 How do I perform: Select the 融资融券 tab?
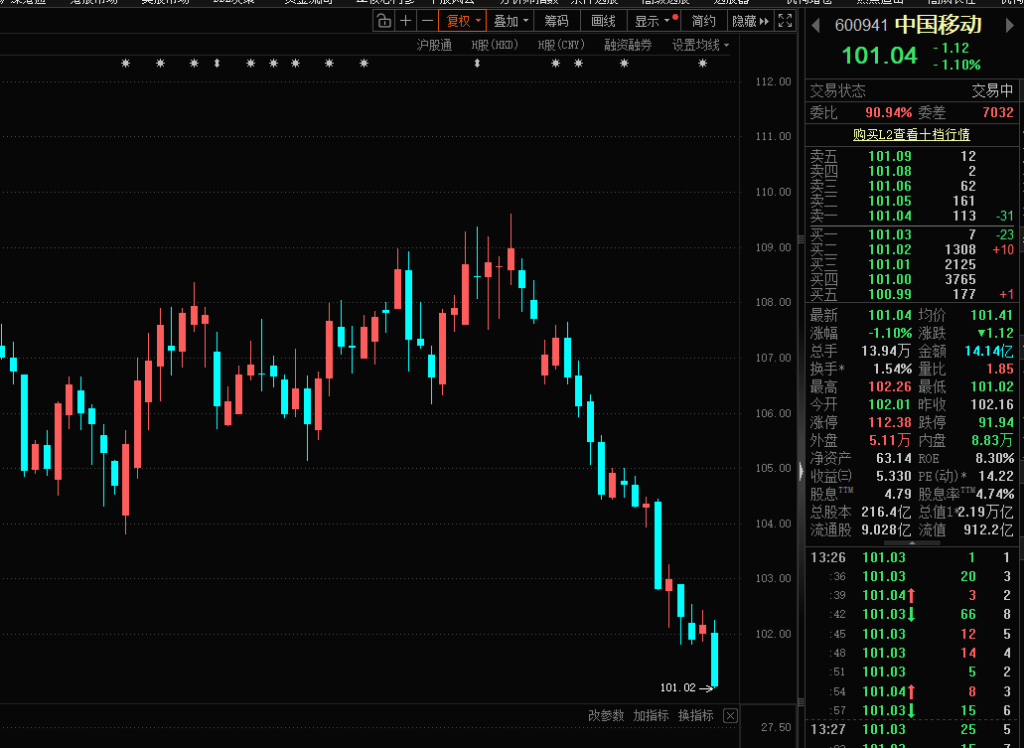pyautogui.click(x=627, y=45)
